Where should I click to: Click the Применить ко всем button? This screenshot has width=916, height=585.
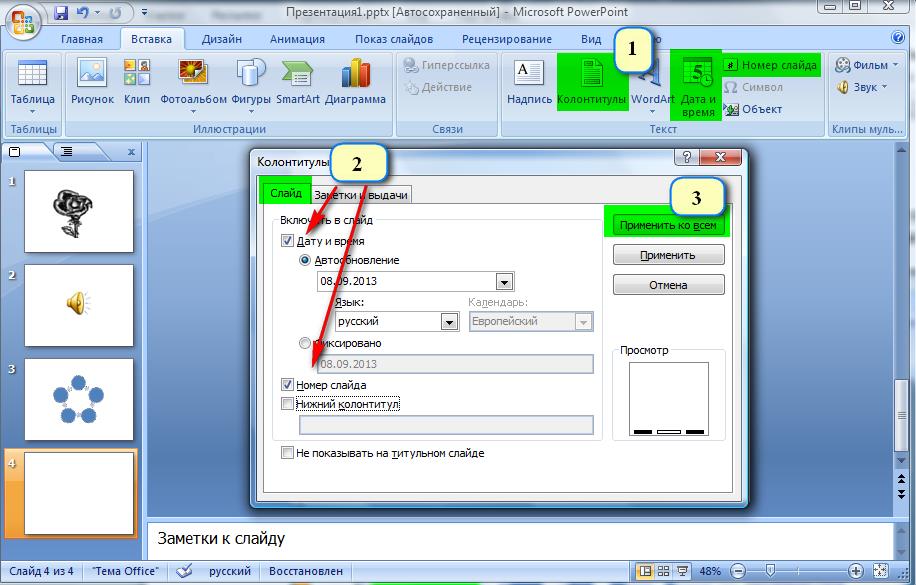pos(668,225)
